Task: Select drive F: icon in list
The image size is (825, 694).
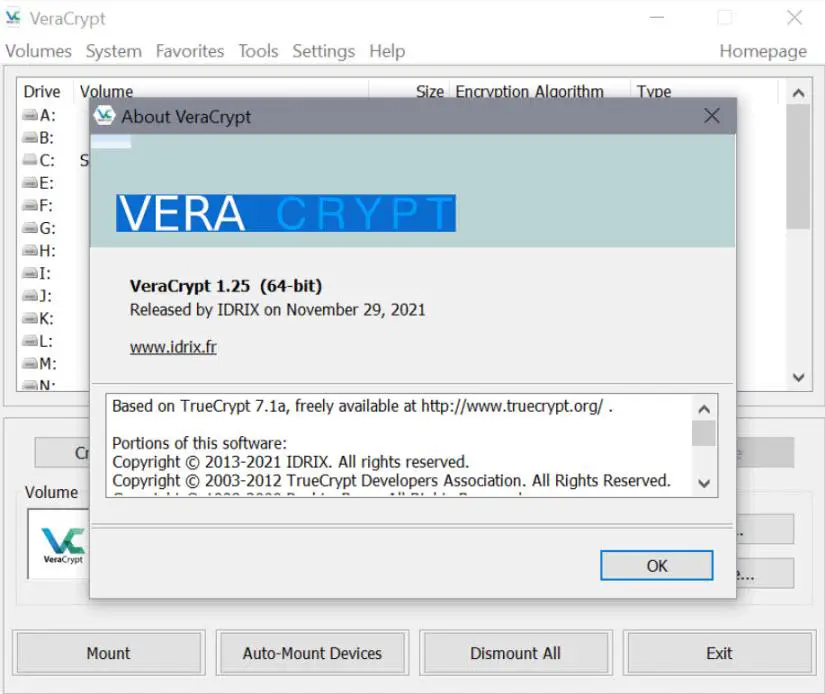Action: 30,205
